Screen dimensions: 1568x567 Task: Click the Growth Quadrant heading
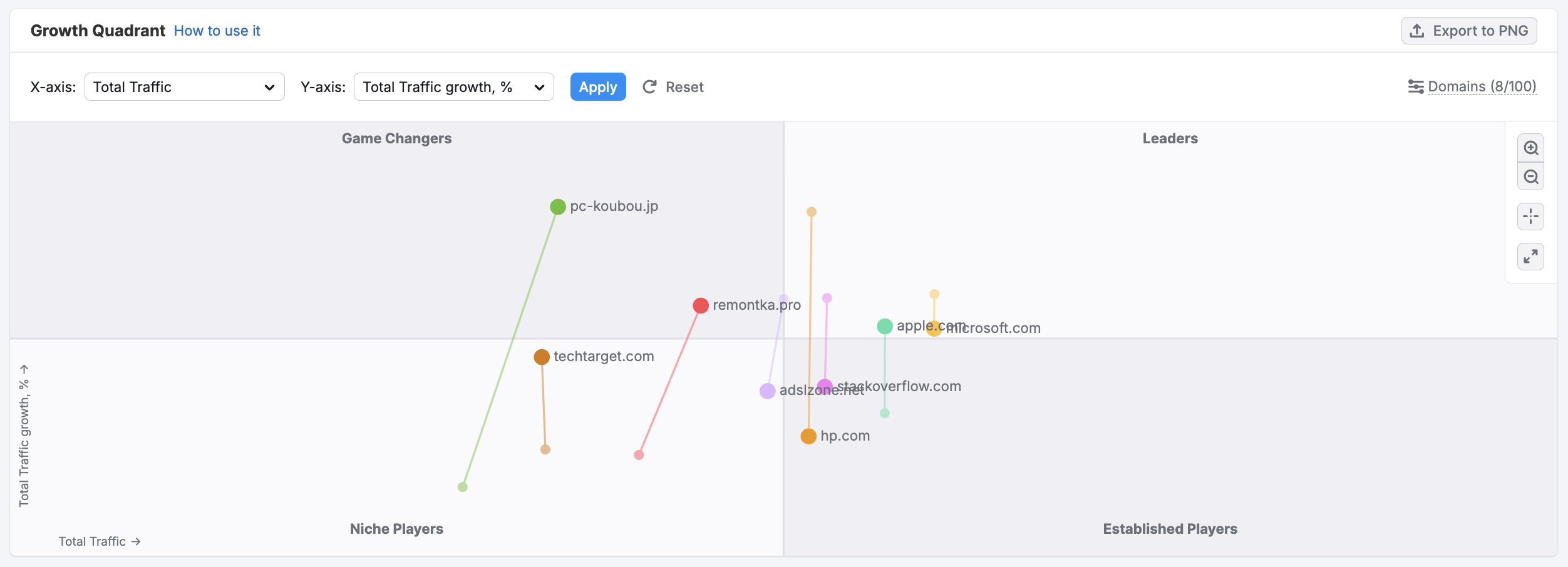(x=98, y=31)
